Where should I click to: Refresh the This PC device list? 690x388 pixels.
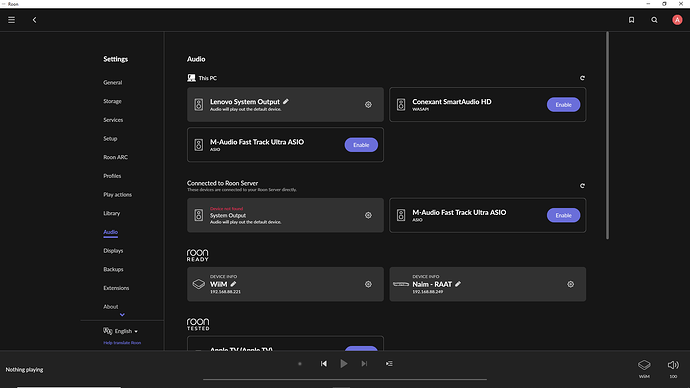pyautogui.click(x=582, y=78)
